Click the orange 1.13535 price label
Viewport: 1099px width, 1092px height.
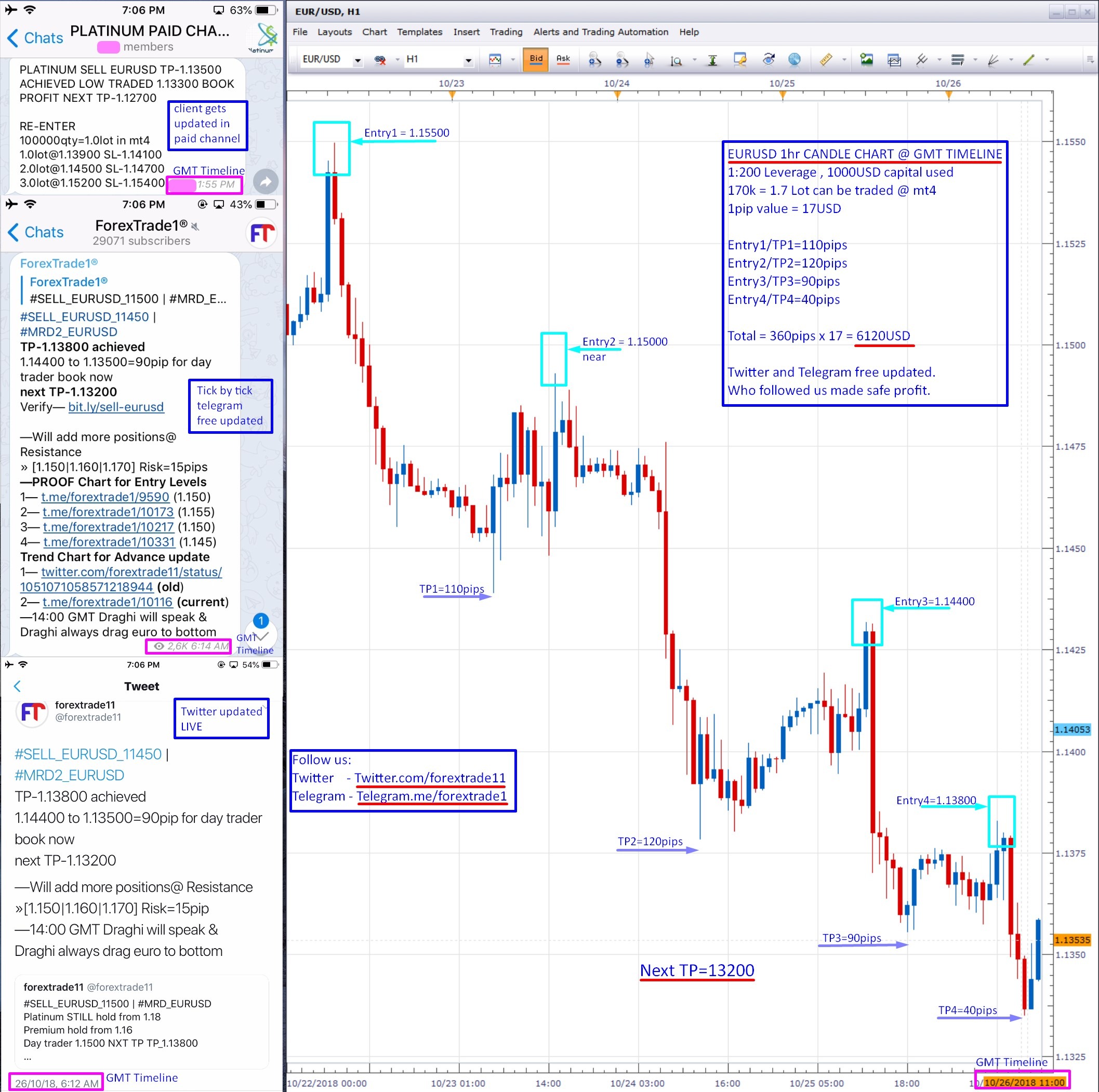pos(1072,940)
